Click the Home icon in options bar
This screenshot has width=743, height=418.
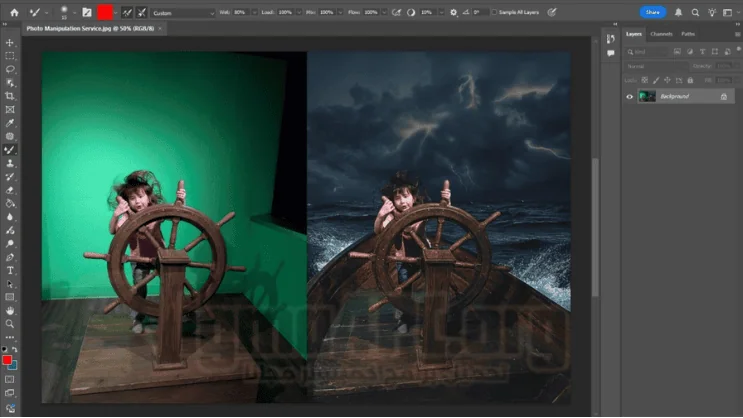[x=14, y=12]
